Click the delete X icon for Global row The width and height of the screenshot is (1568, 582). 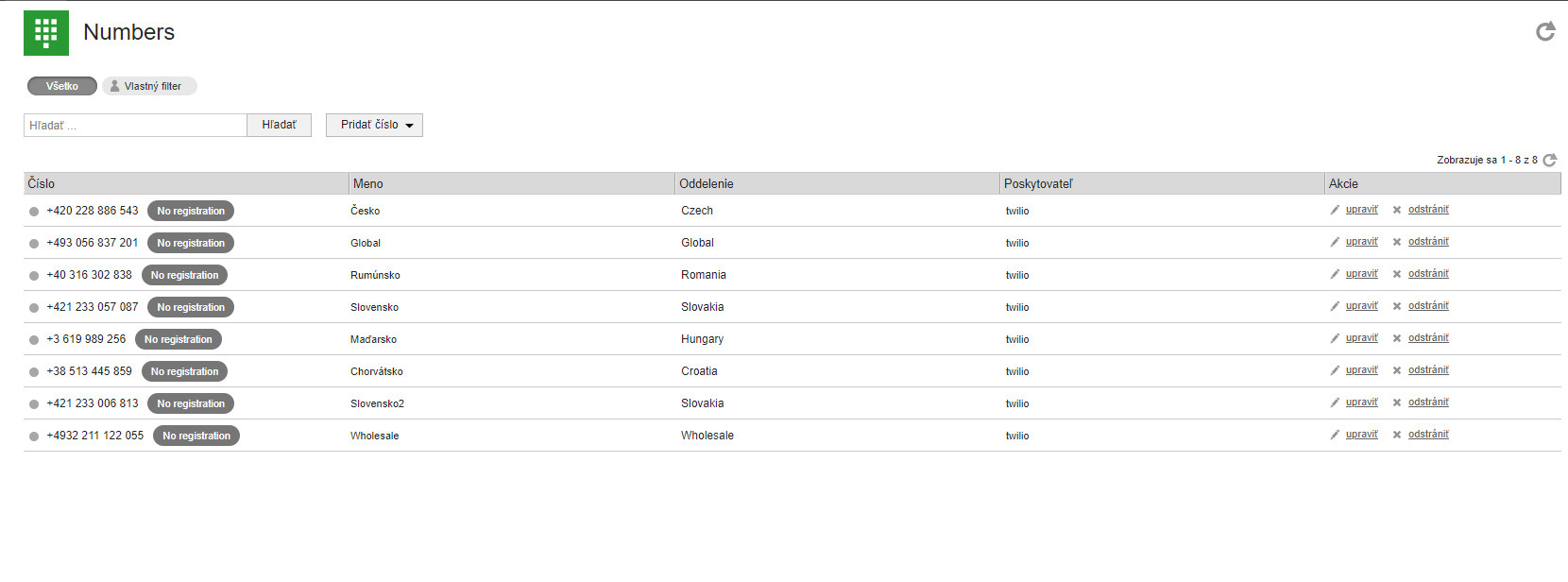pos(1396,242)
